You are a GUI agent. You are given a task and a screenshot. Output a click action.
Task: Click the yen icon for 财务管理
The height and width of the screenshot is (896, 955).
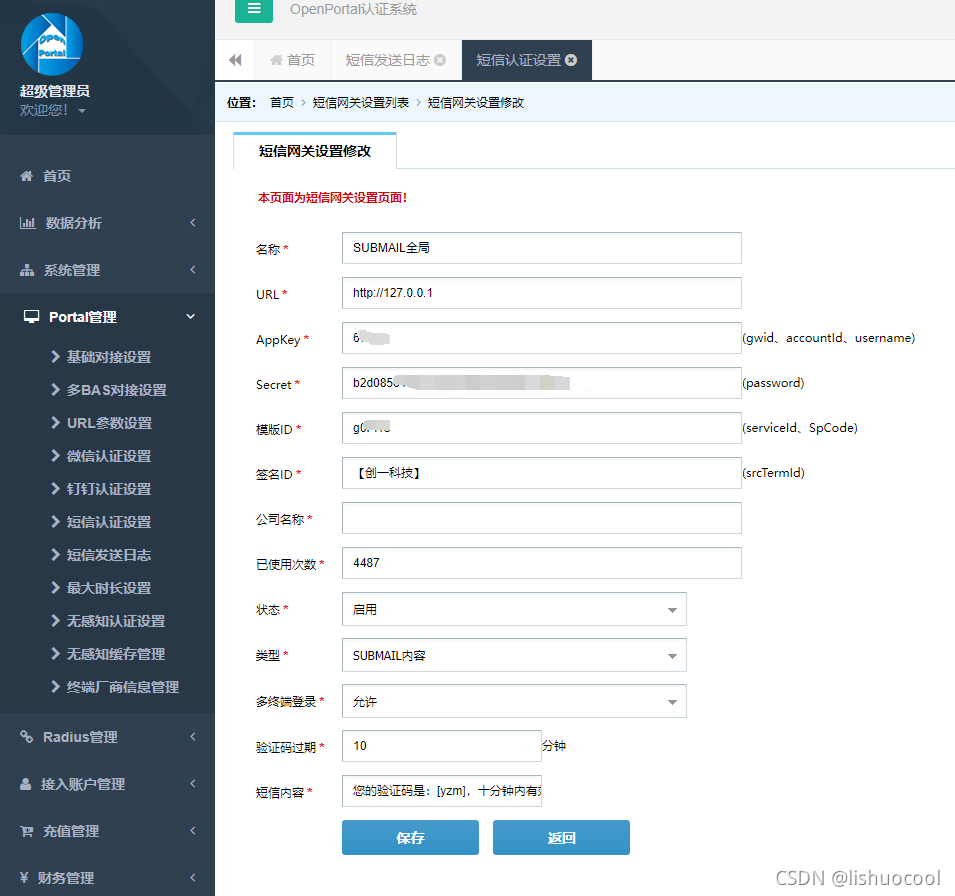point(24,878)
